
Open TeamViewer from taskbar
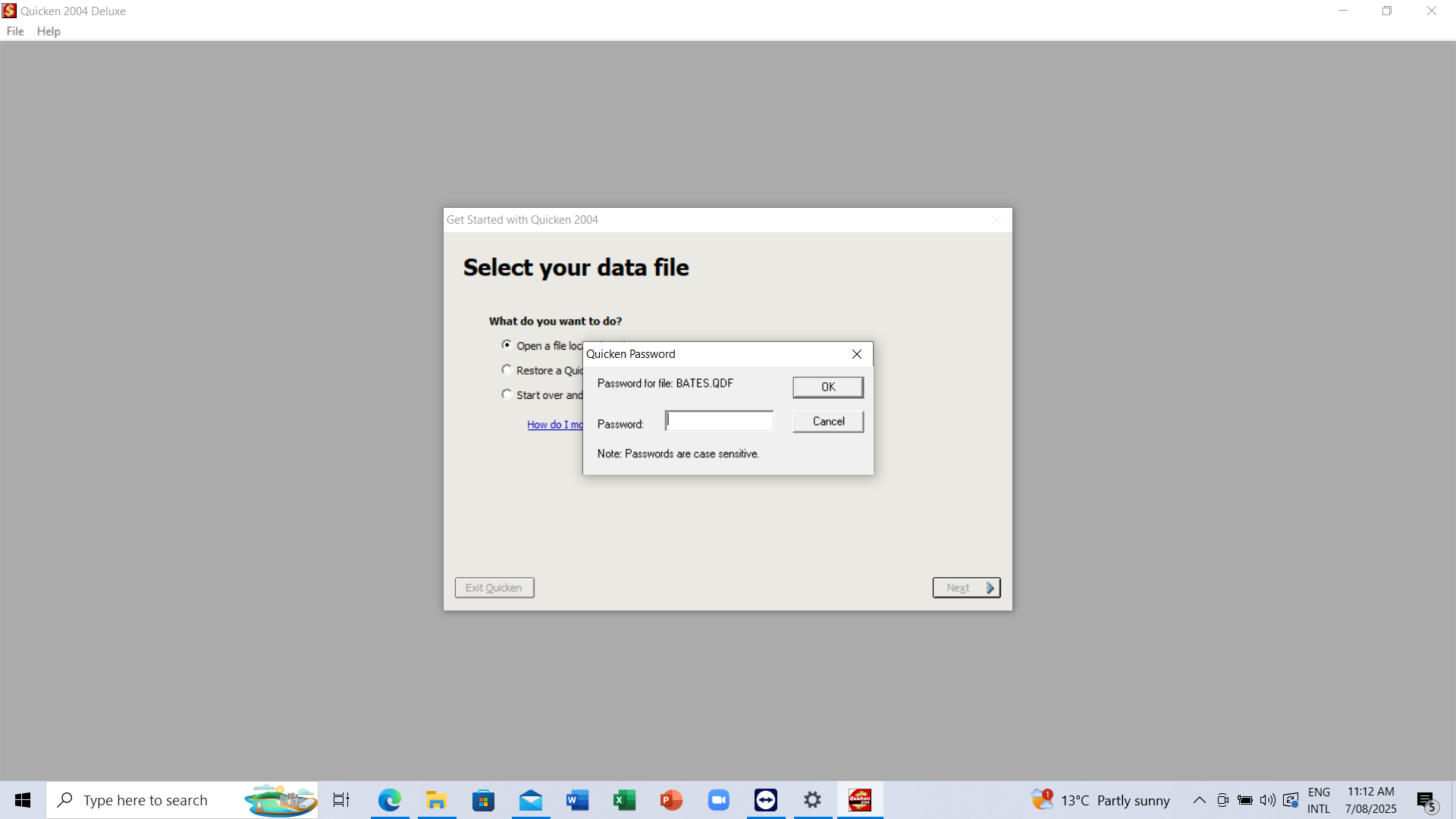(766, 800)
